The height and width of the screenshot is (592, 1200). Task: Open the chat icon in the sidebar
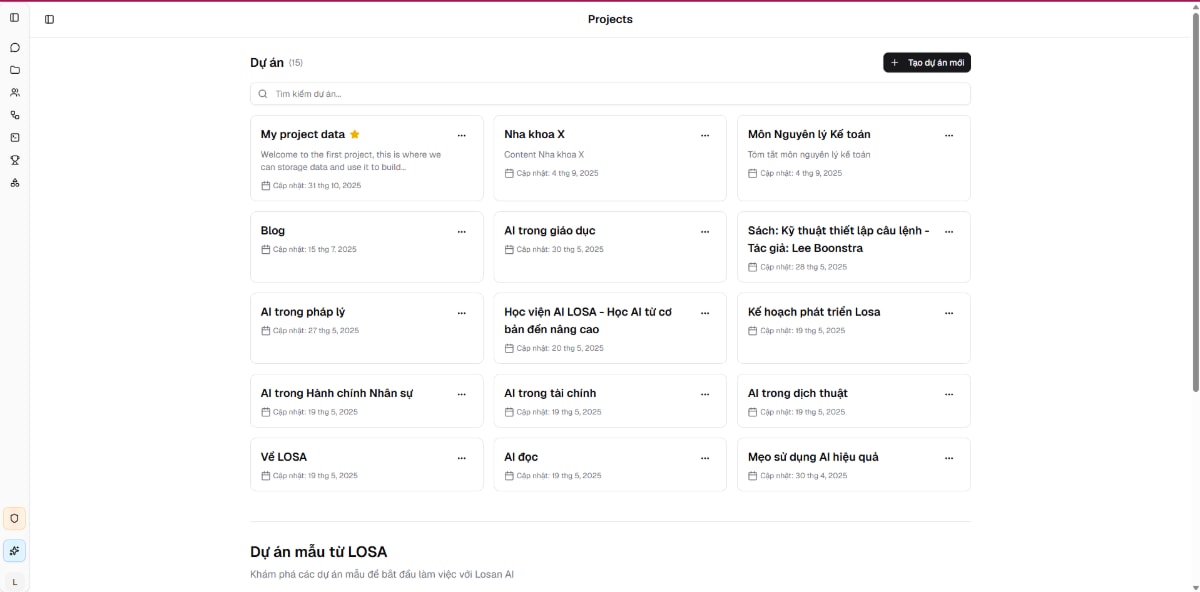(14, 47)
